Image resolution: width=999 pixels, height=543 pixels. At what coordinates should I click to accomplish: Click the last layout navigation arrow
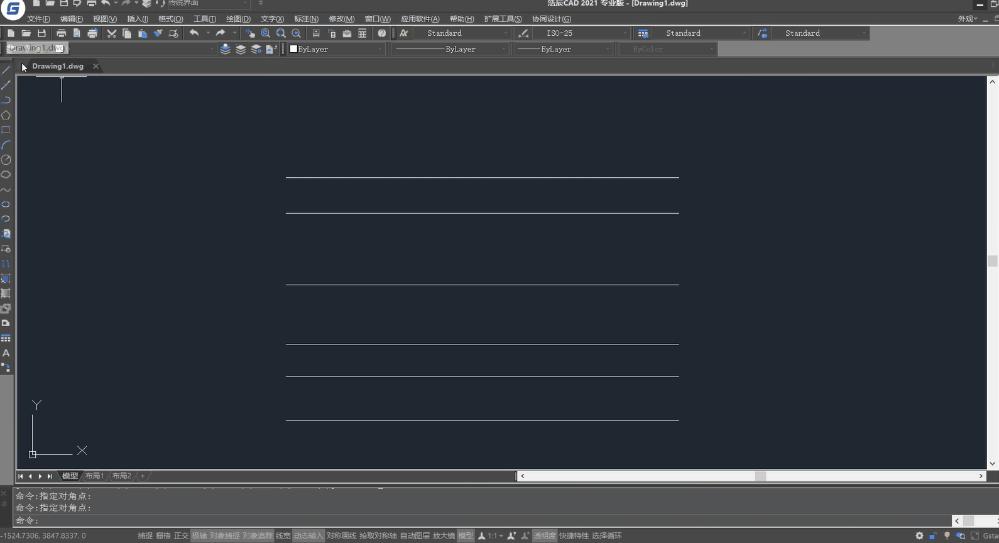tap(50, 476)
